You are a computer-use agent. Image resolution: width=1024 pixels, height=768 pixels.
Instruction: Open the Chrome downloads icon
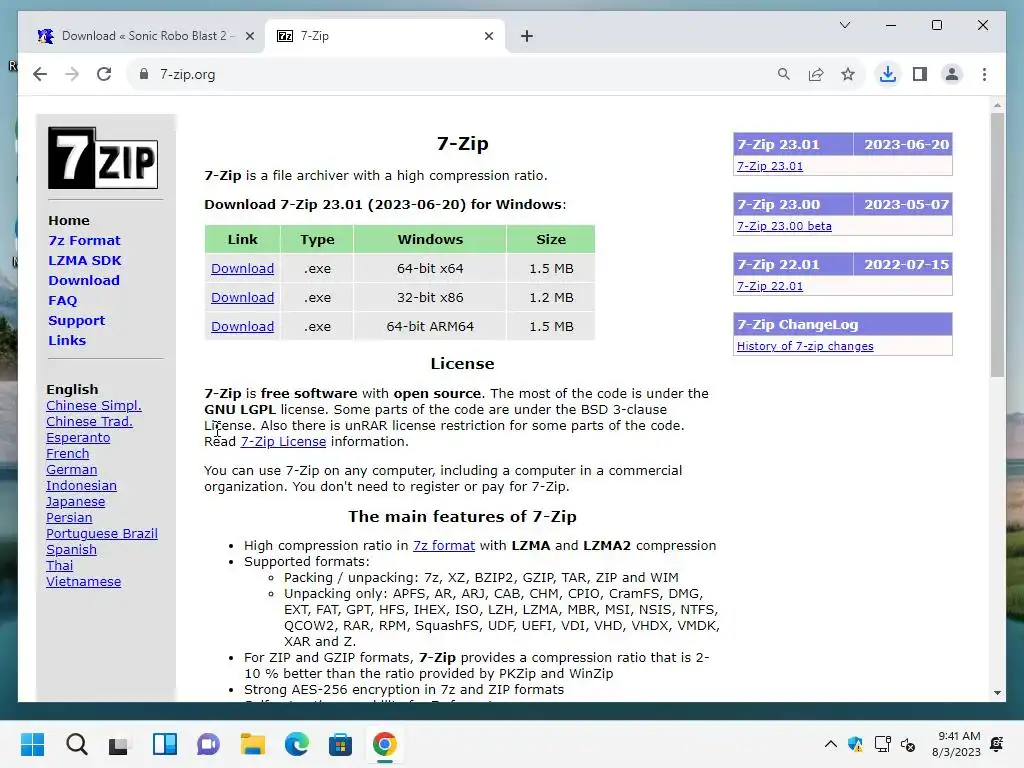(888, 74)
